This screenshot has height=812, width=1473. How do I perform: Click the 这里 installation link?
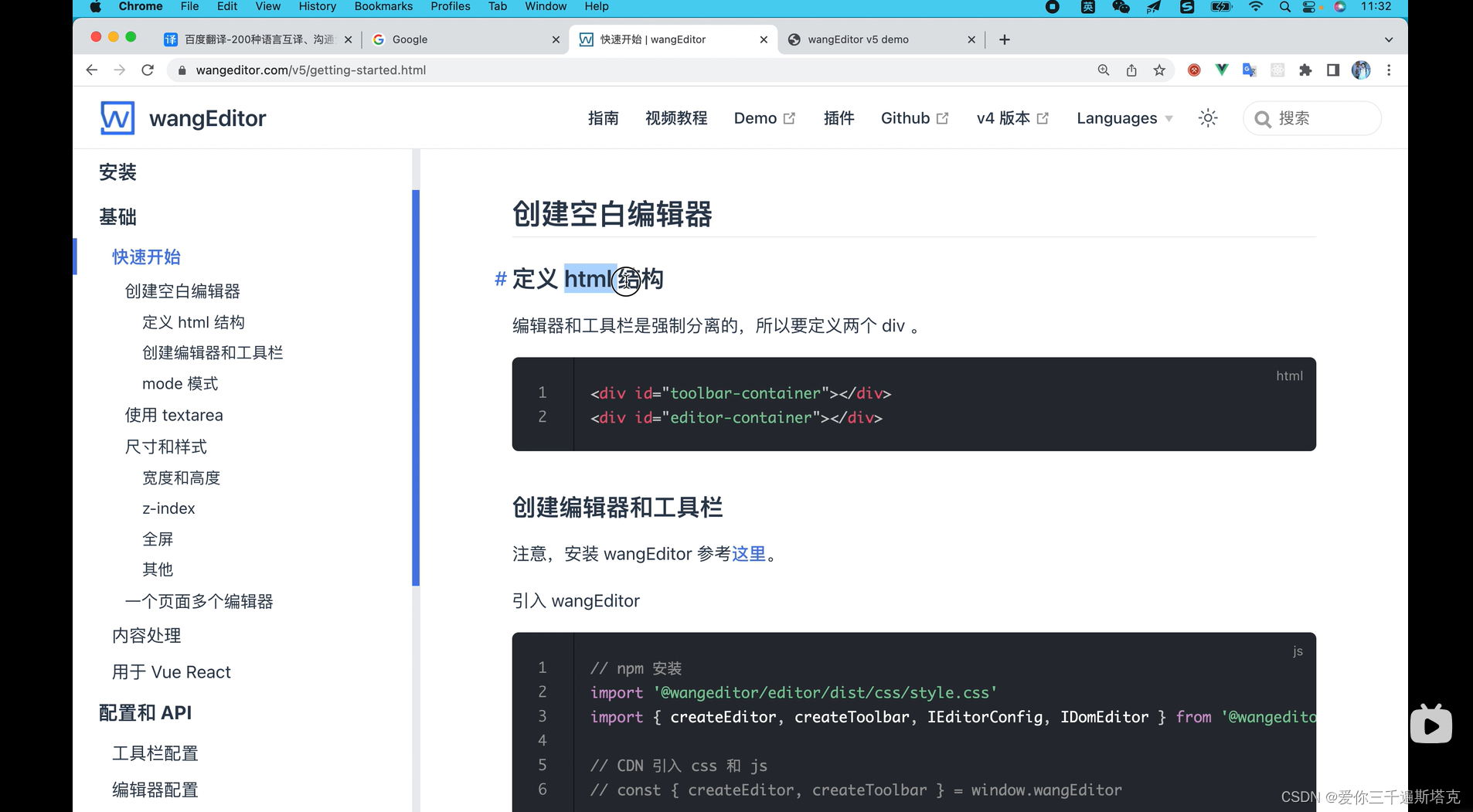coord(747,554)
